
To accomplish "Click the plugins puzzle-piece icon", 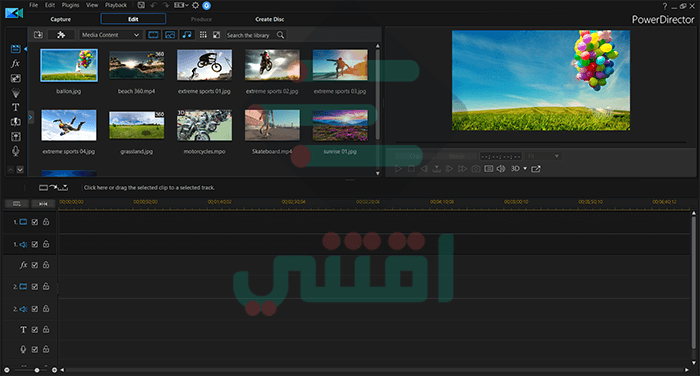I will [x=61, y=35].
